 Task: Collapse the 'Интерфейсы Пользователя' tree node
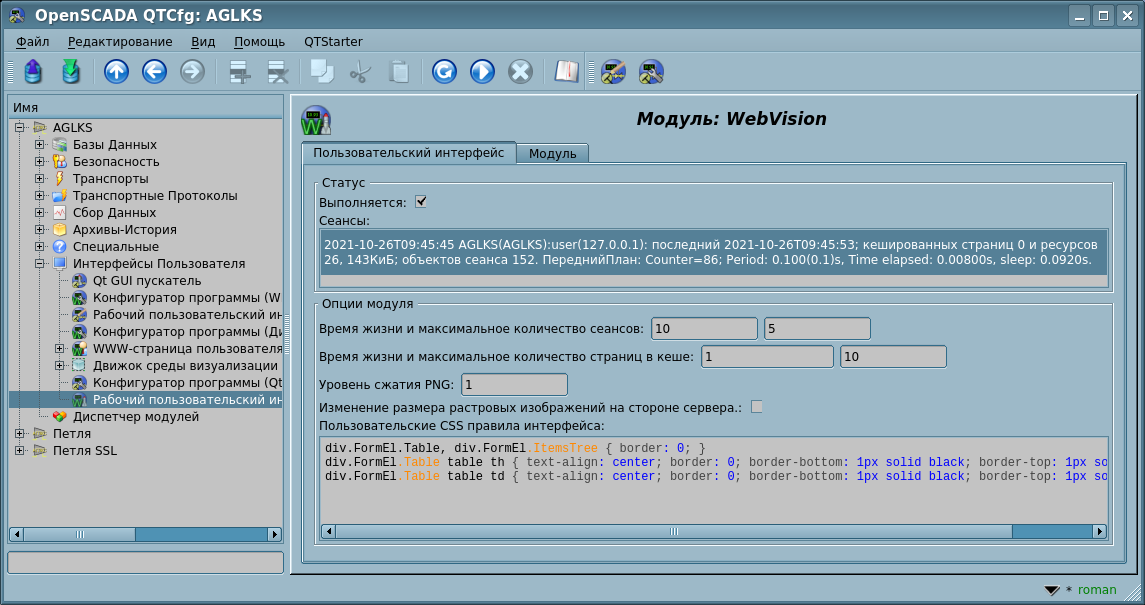pyautogui.click(x=40, y=264)
